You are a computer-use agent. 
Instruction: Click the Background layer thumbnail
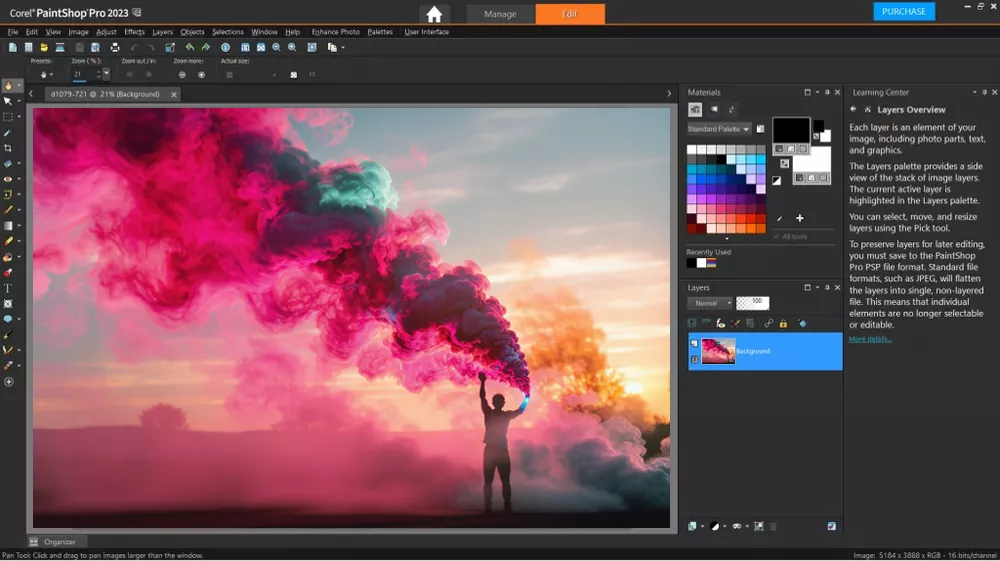(718, 351)
